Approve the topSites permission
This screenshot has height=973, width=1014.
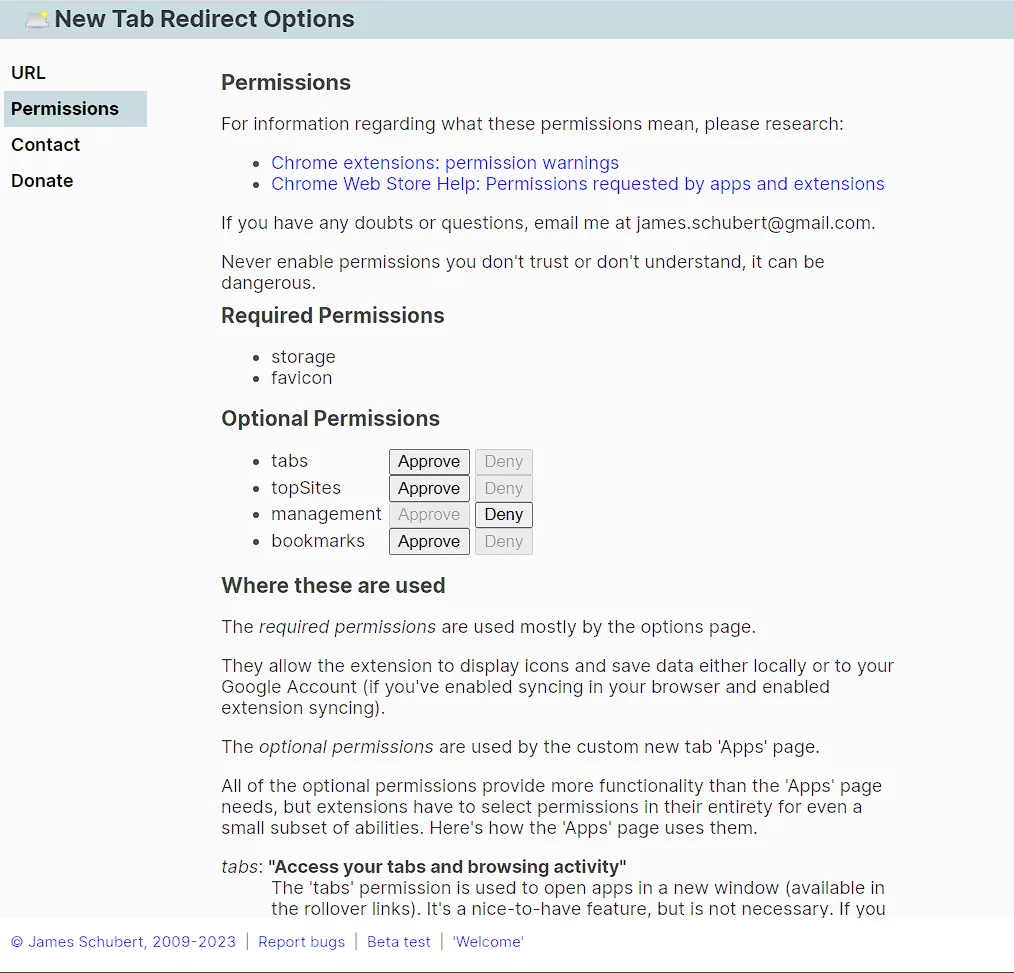click(429, 489)
